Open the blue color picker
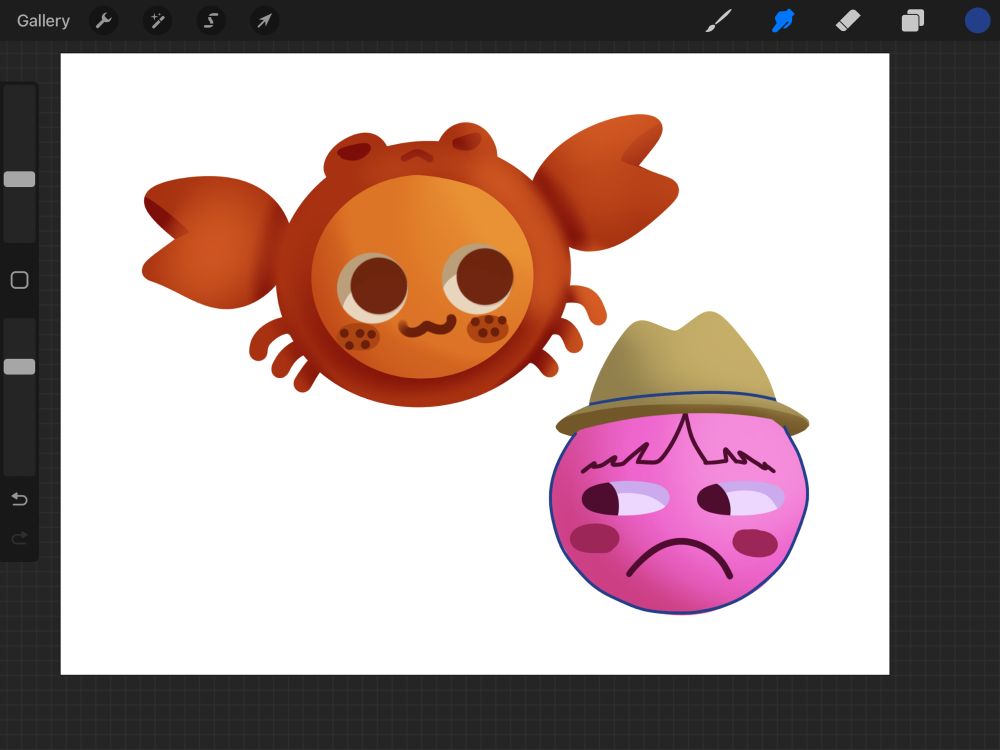Viewport: 1000px width, 750px height. pyautogui.click(x=977, y=21)
